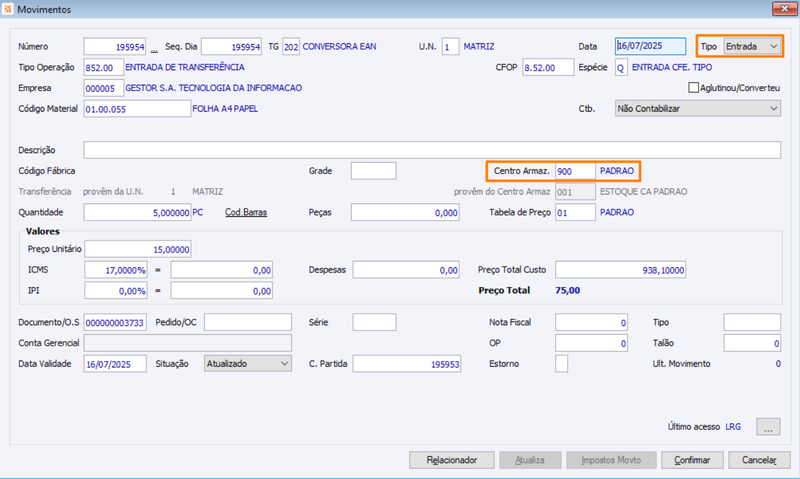Select the TG field with 202

pyautogui.click(x=291, y=46)
